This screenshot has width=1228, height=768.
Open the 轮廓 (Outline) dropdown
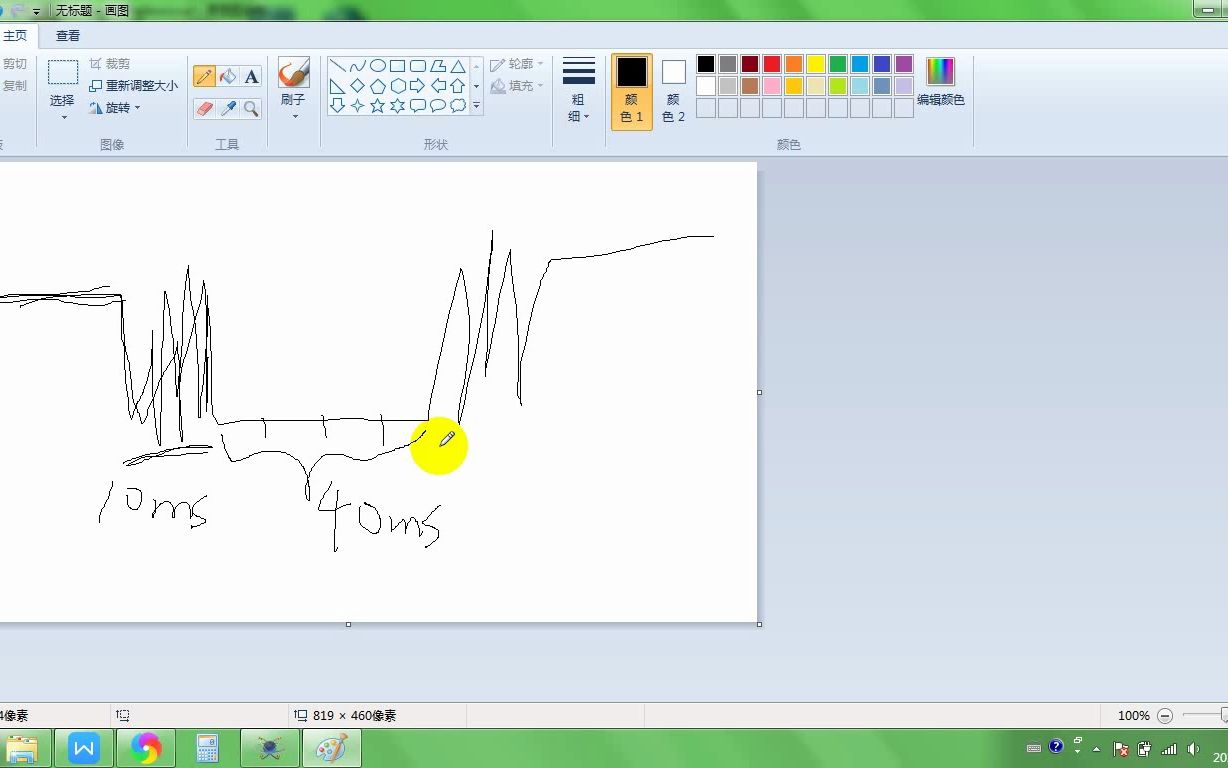click(x=517, y=64)
